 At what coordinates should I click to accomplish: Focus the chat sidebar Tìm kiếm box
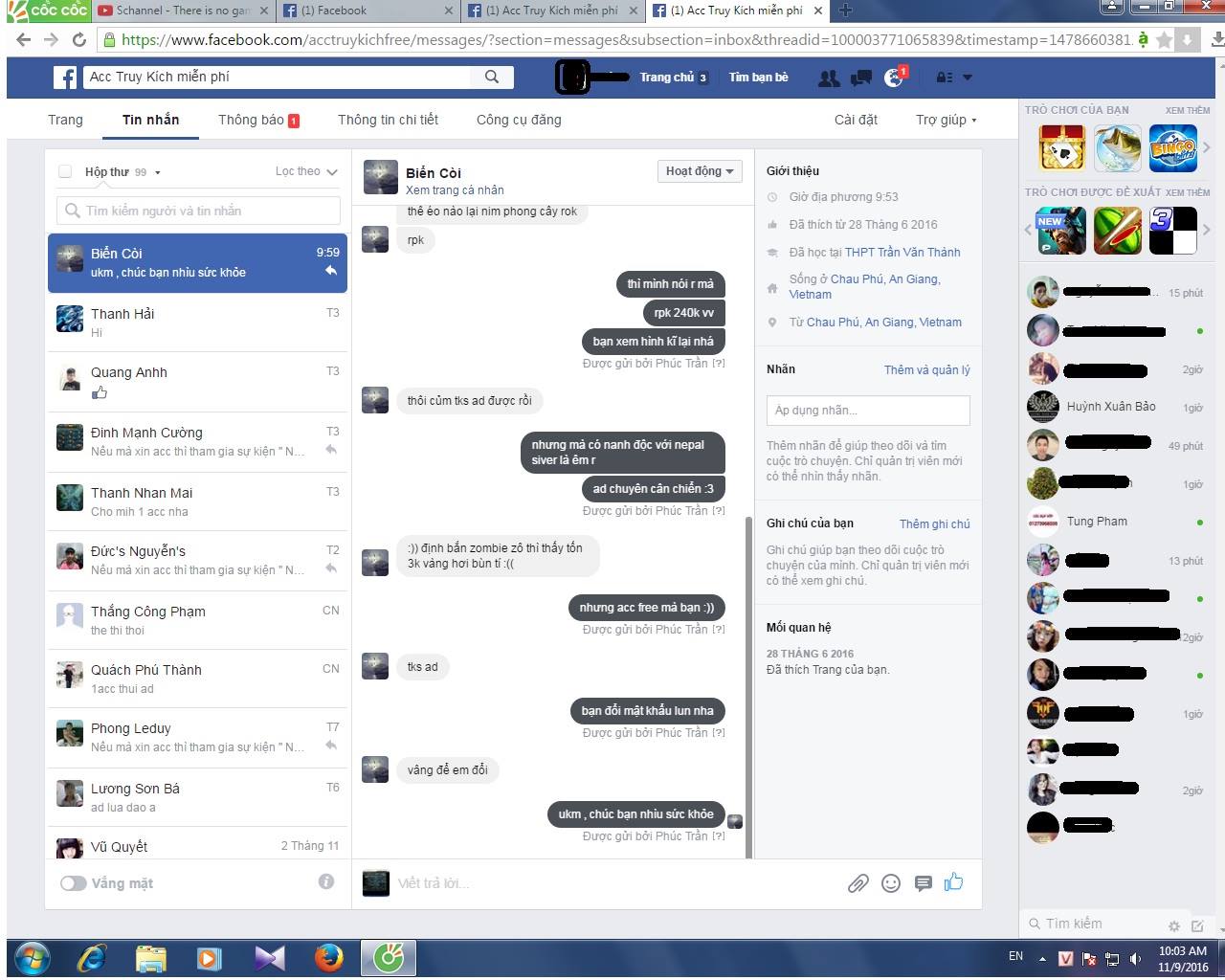click(1091, 924)
